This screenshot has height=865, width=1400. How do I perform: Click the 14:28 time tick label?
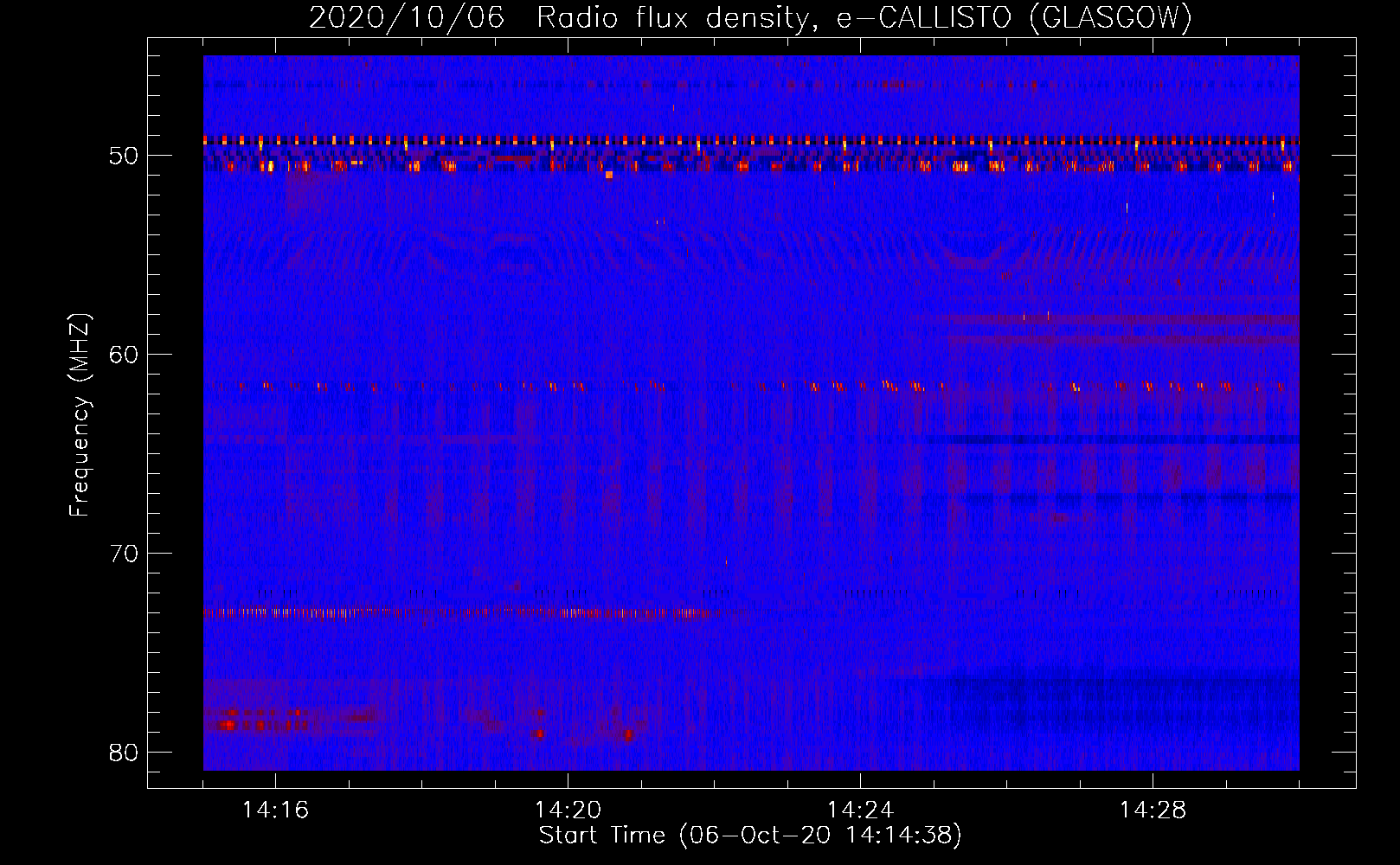pos(1153,811)
